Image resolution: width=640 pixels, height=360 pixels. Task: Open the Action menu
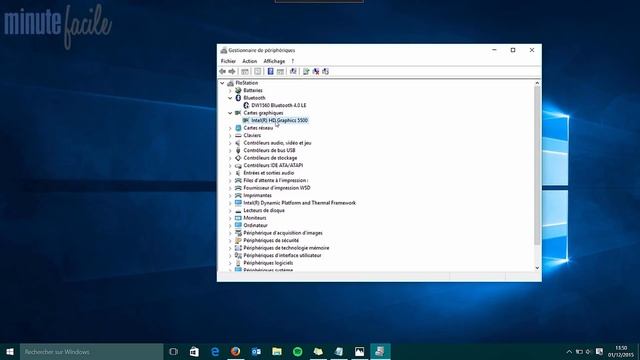249,61
